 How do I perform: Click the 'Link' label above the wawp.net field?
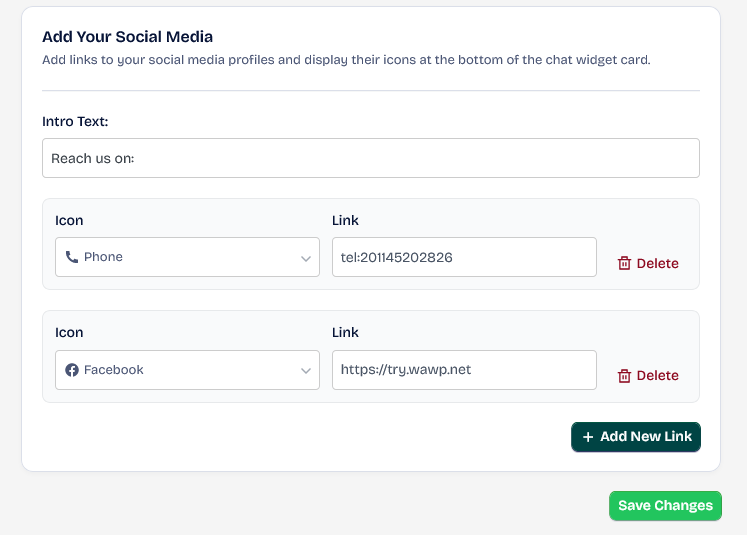coord(345,333)
